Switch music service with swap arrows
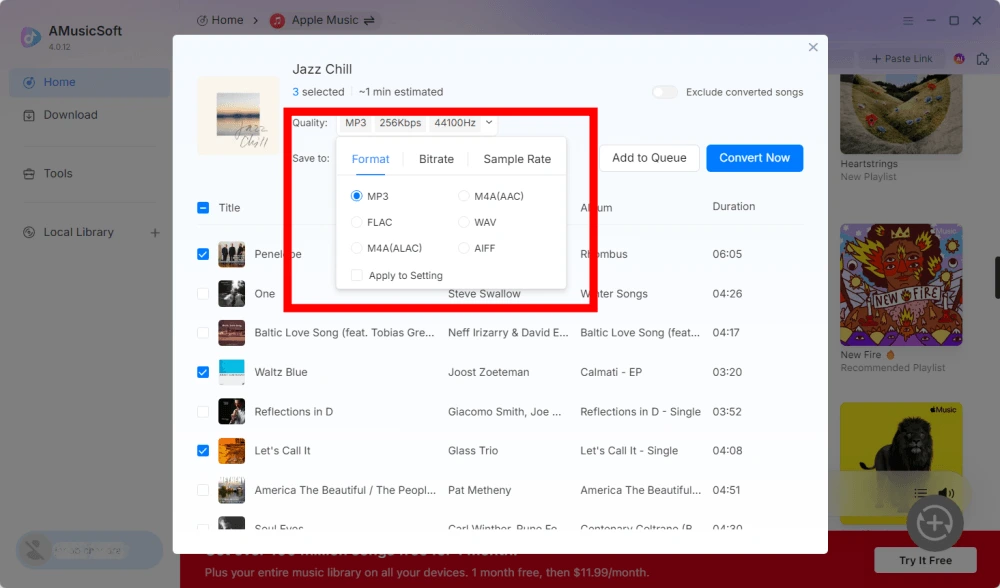Screen dimensions: 1000x588 click(x=369, y=21)
